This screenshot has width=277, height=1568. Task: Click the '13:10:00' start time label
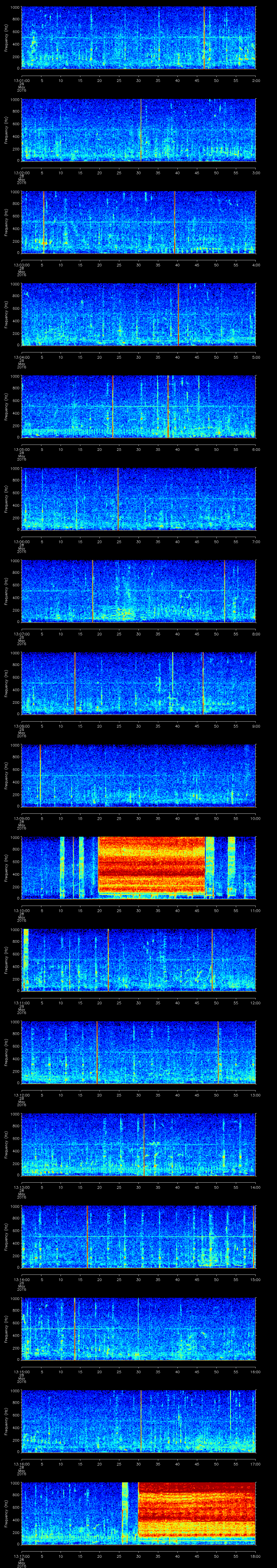tap(22, 910)
